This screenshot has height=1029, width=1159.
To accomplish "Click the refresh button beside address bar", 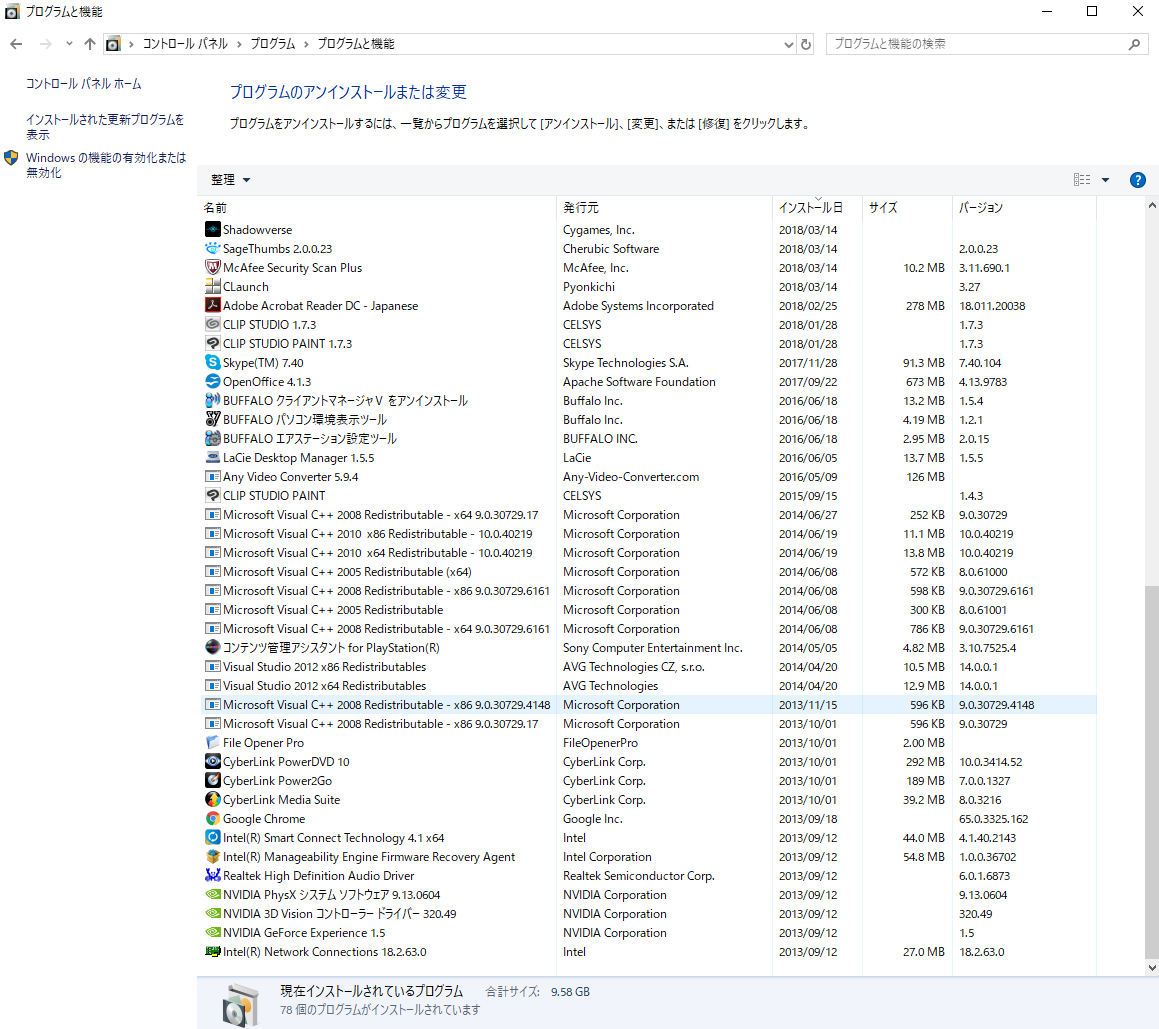I will click(x=806, y=44).
